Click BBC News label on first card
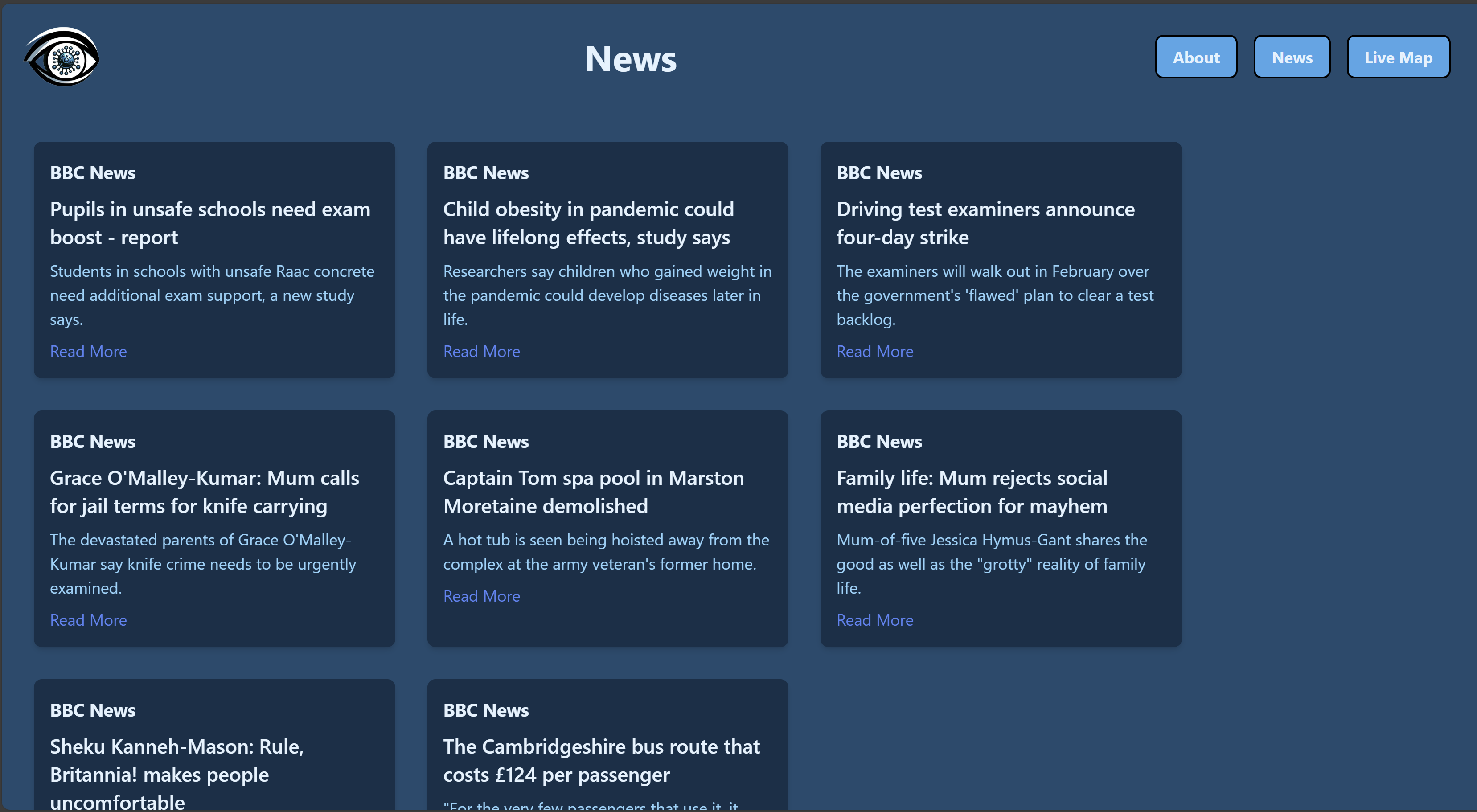Image resolution: width=1477 pixels, height=812 pixels. coord(93,172)
